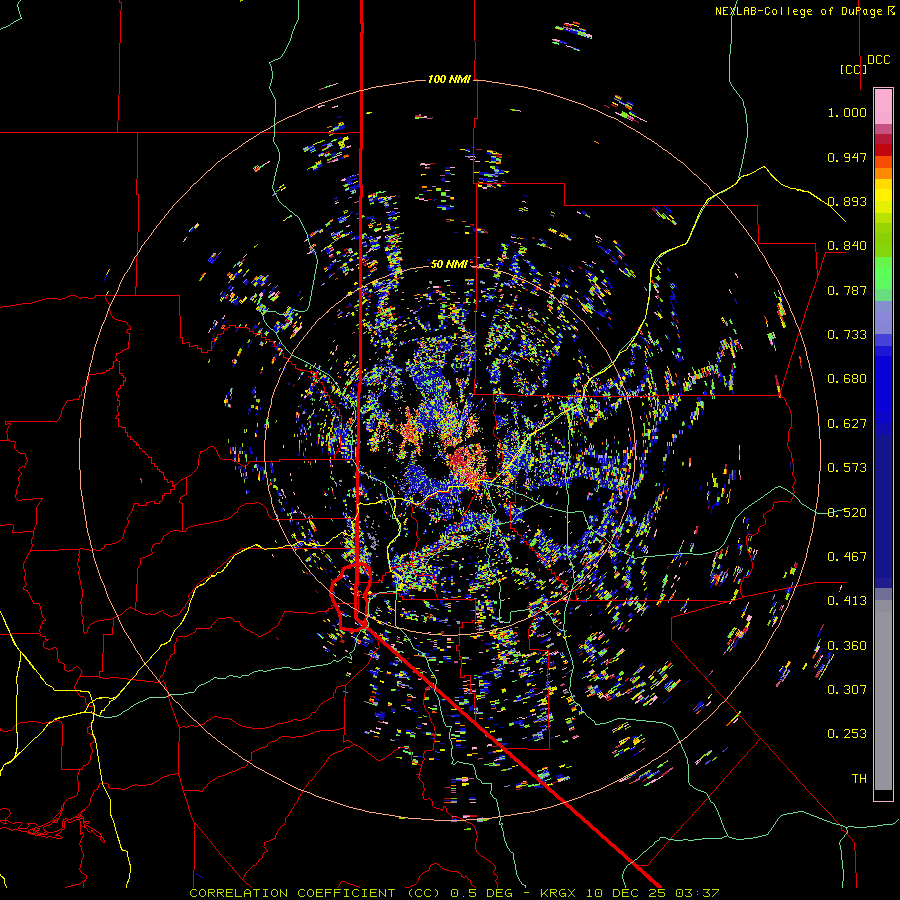Click the DCC label above the color scale
The height and width of the screenshot is (900, 900).
pyautogui.click(x=878, y=60)
